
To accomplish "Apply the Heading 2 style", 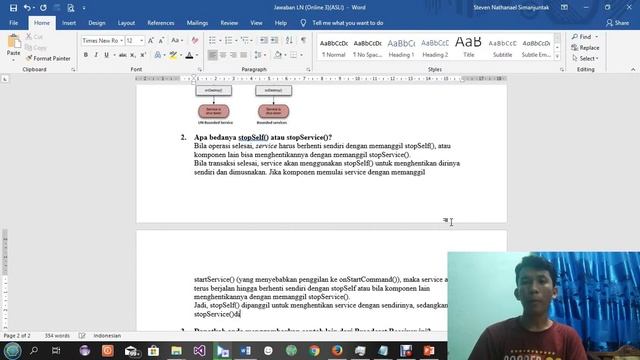I will pos(435,47).
